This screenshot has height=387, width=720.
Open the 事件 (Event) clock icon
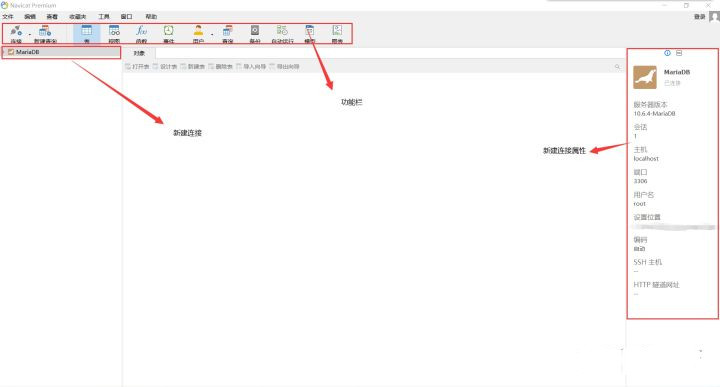pos(169,34)
